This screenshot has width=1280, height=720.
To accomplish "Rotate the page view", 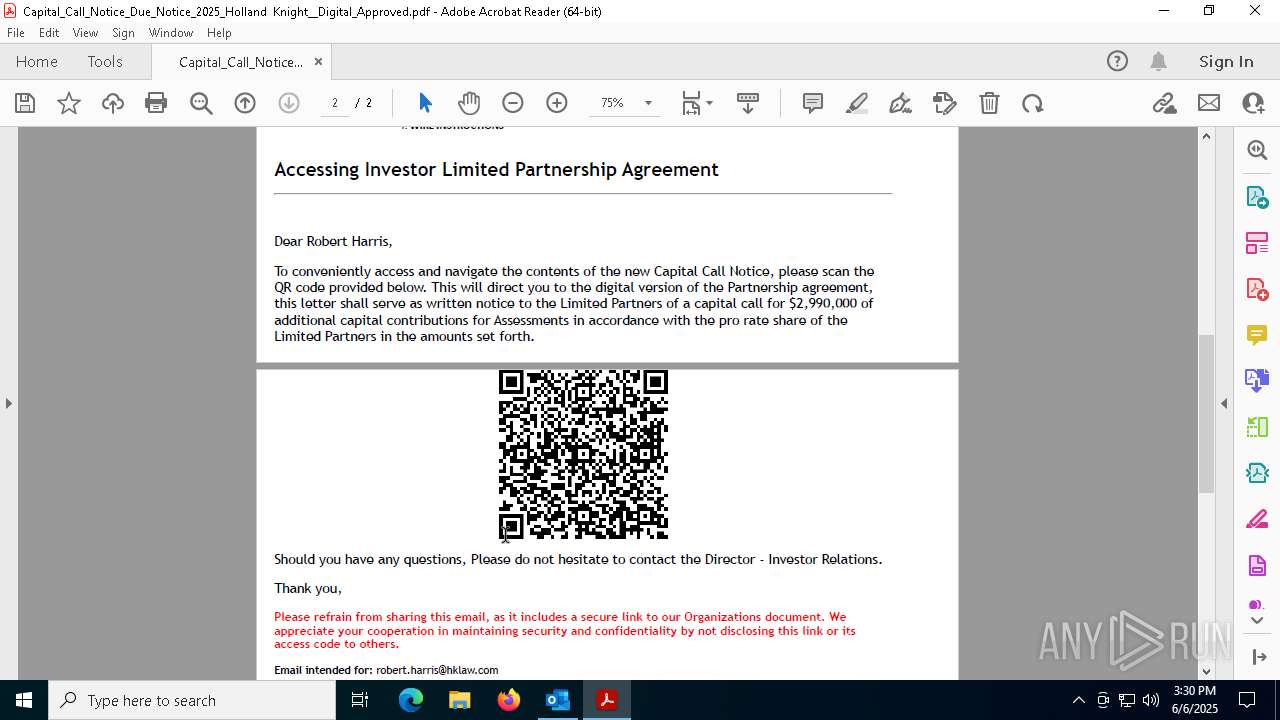I will pos(1033,103).
